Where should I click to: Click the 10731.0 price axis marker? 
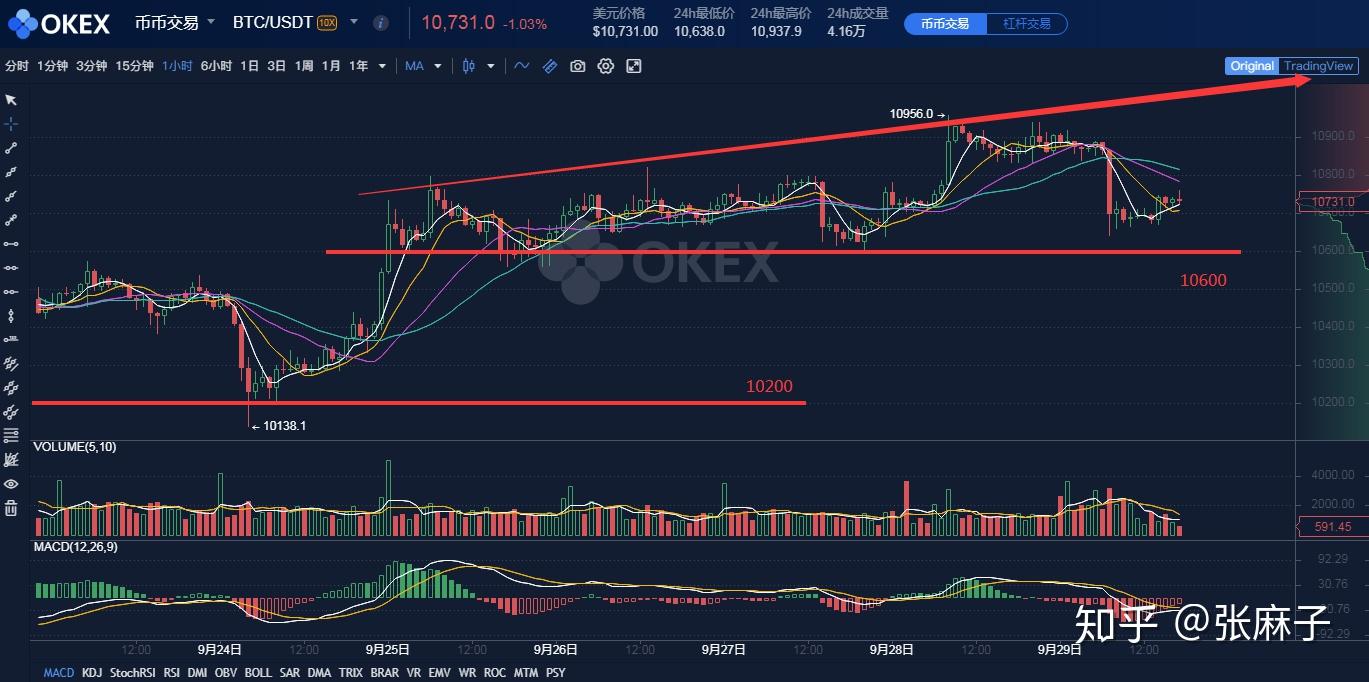point(1332,202)
